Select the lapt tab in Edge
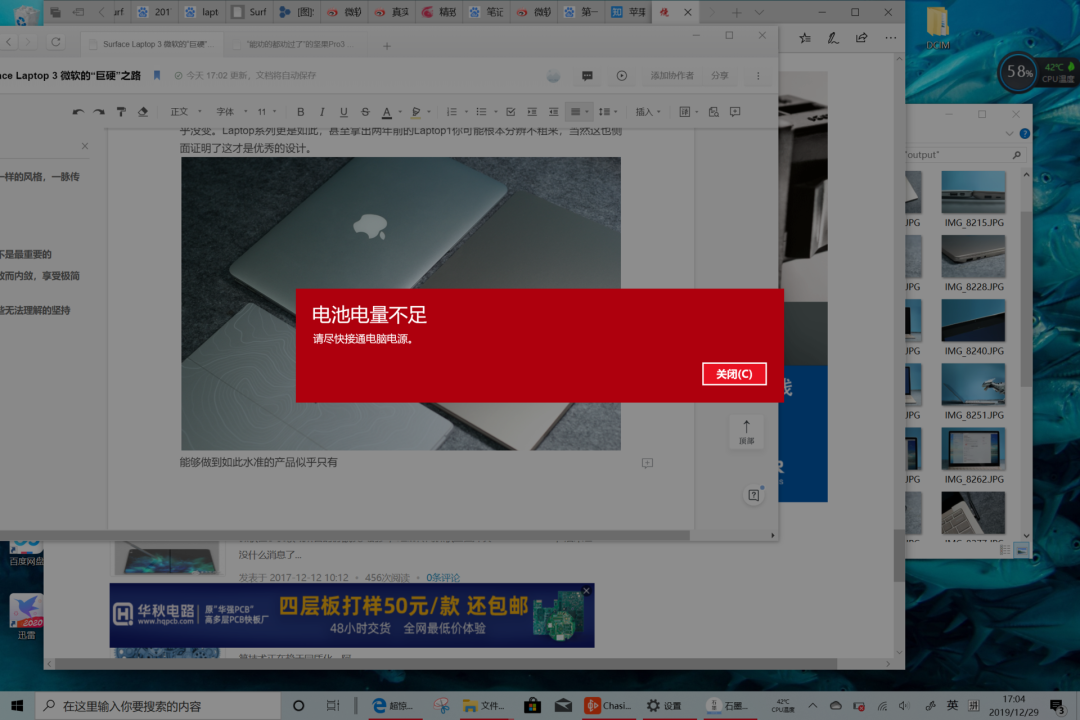The width and height of the screenshot is (1080, 720). pyautogui.click(x=202, y=12)
